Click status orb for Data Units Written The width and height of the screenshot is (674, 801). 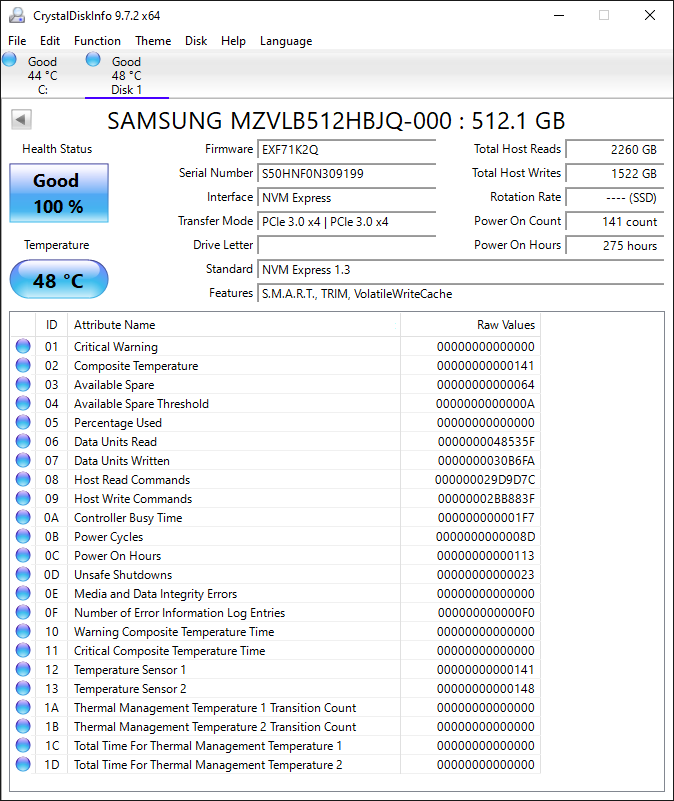(x=23, y=461)
